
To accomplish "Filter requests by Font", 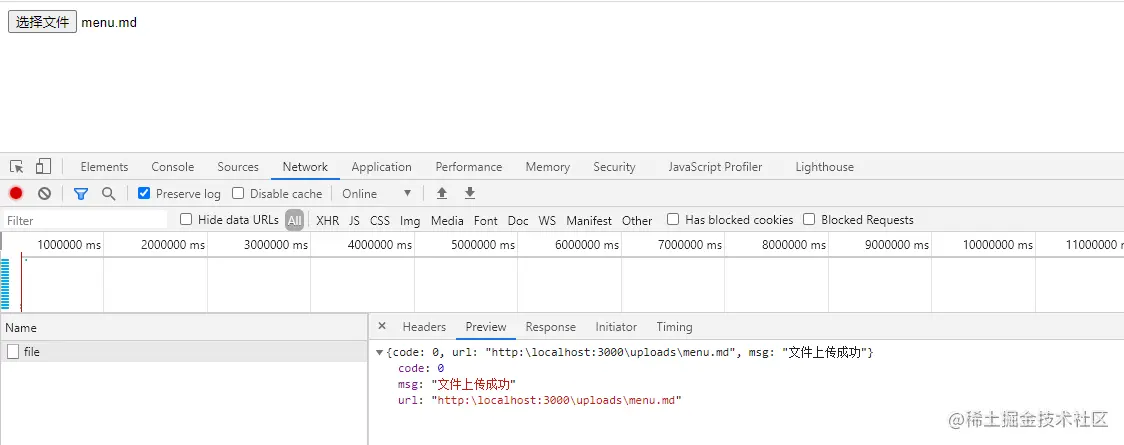I will (x=485, y=221).
